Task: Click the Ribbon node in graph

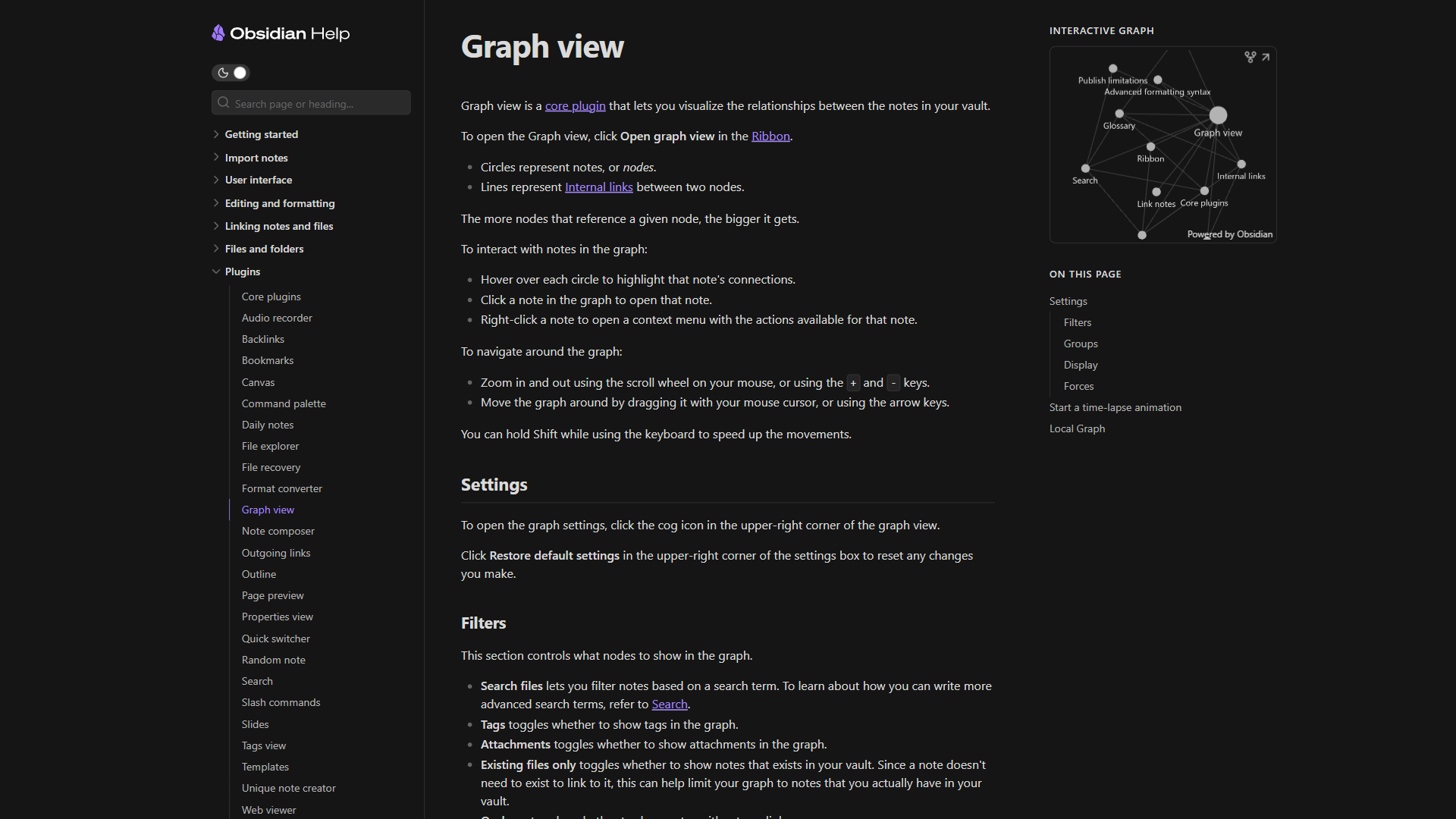Action: [1150, 146]
